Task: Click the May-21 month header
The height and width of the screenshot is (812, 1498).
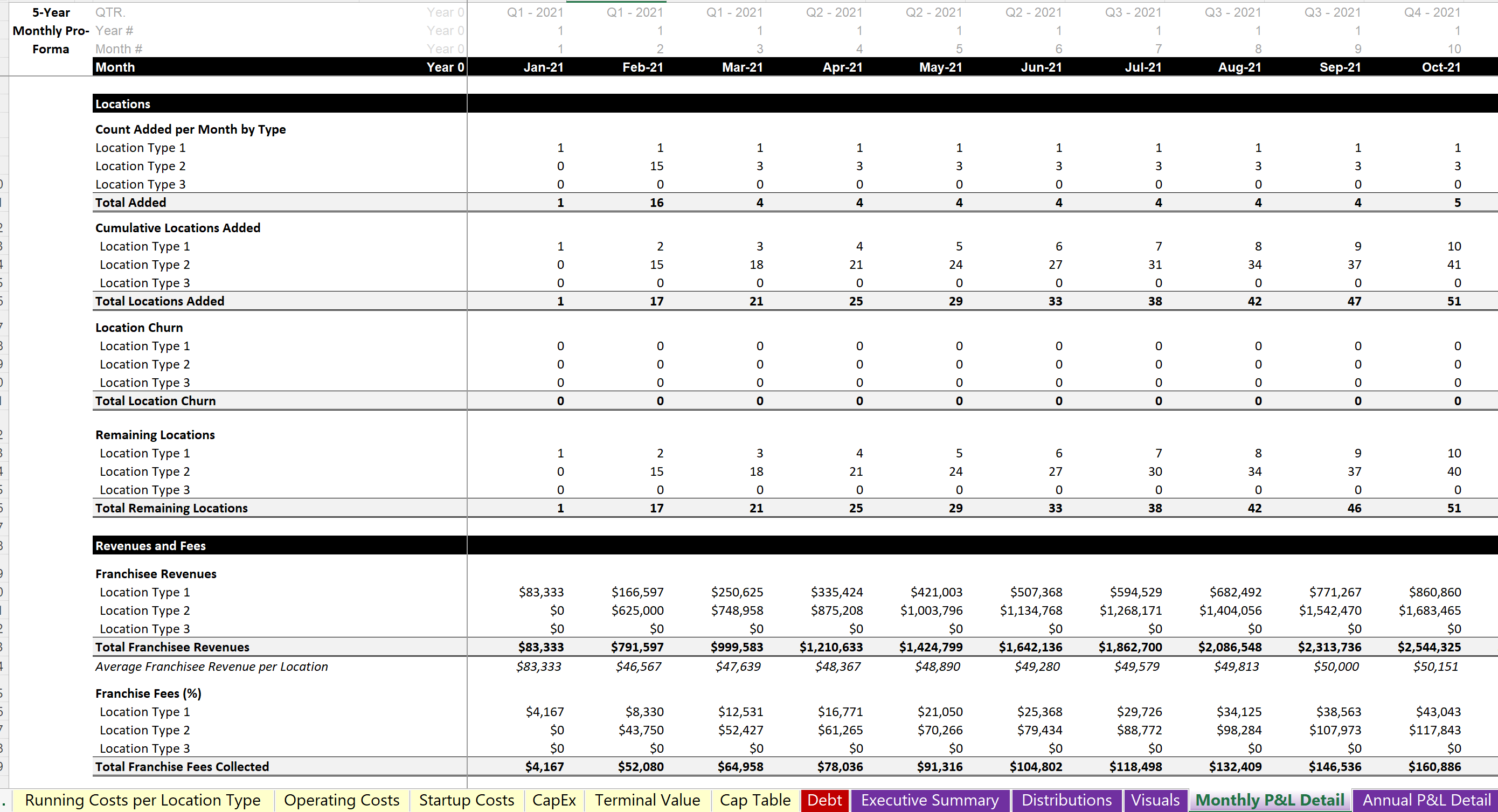Action: 940,67
